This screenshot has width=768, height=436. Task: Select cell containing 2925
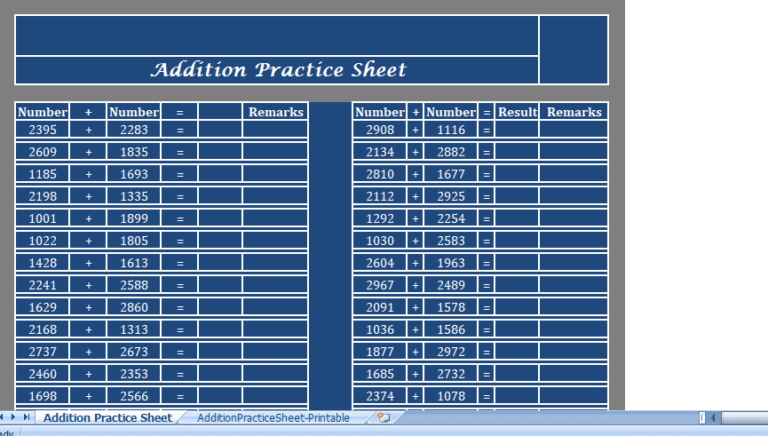pos(451,196)
